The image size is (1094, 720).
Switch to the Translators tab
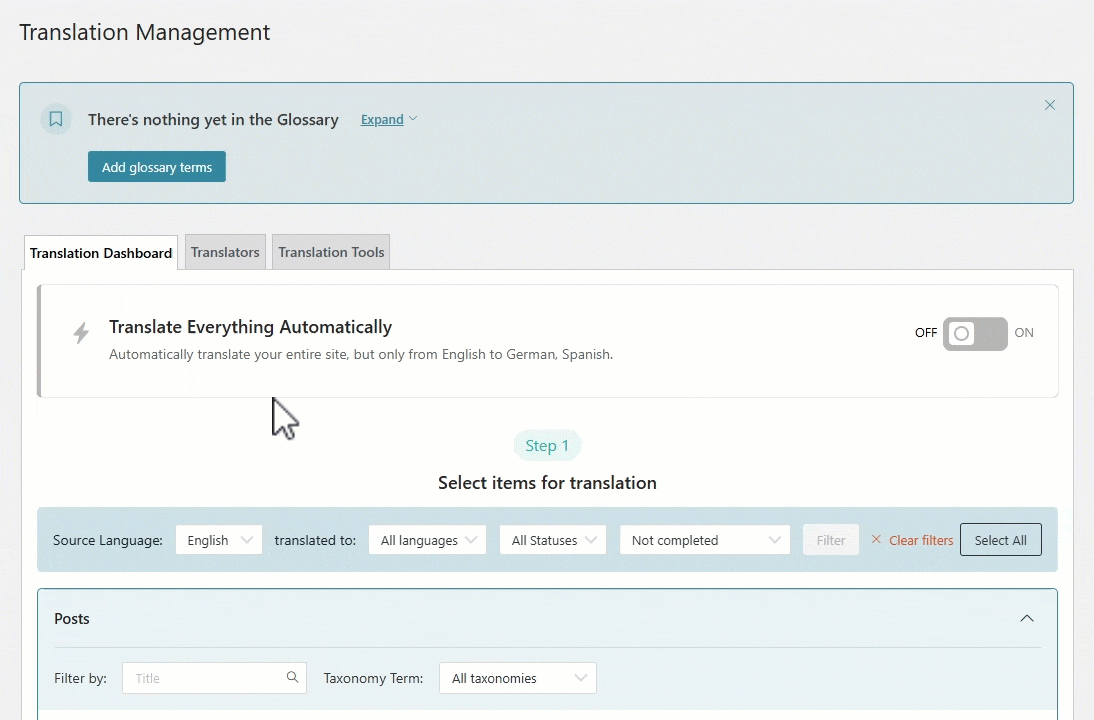[x=225, y=253]
